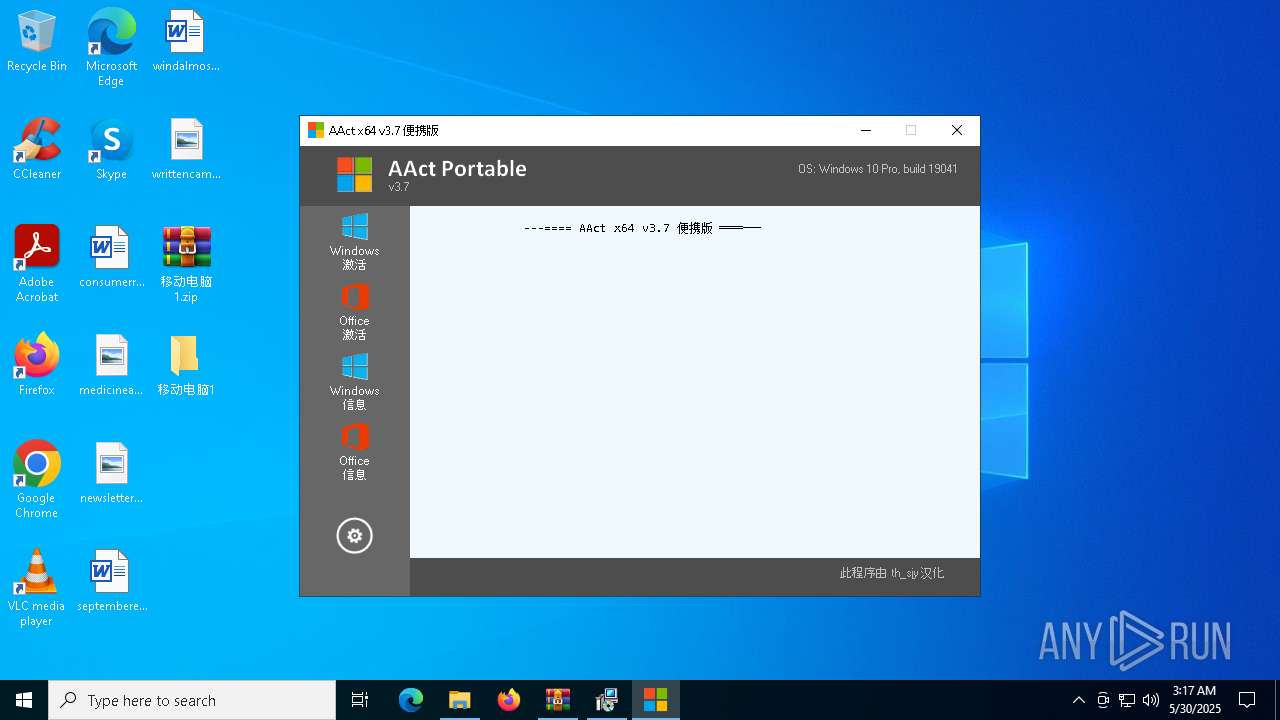This screenshot has width=1280, height=720.
Task: Open Google Chrome desktop shortcut
Action: point(37,480)
